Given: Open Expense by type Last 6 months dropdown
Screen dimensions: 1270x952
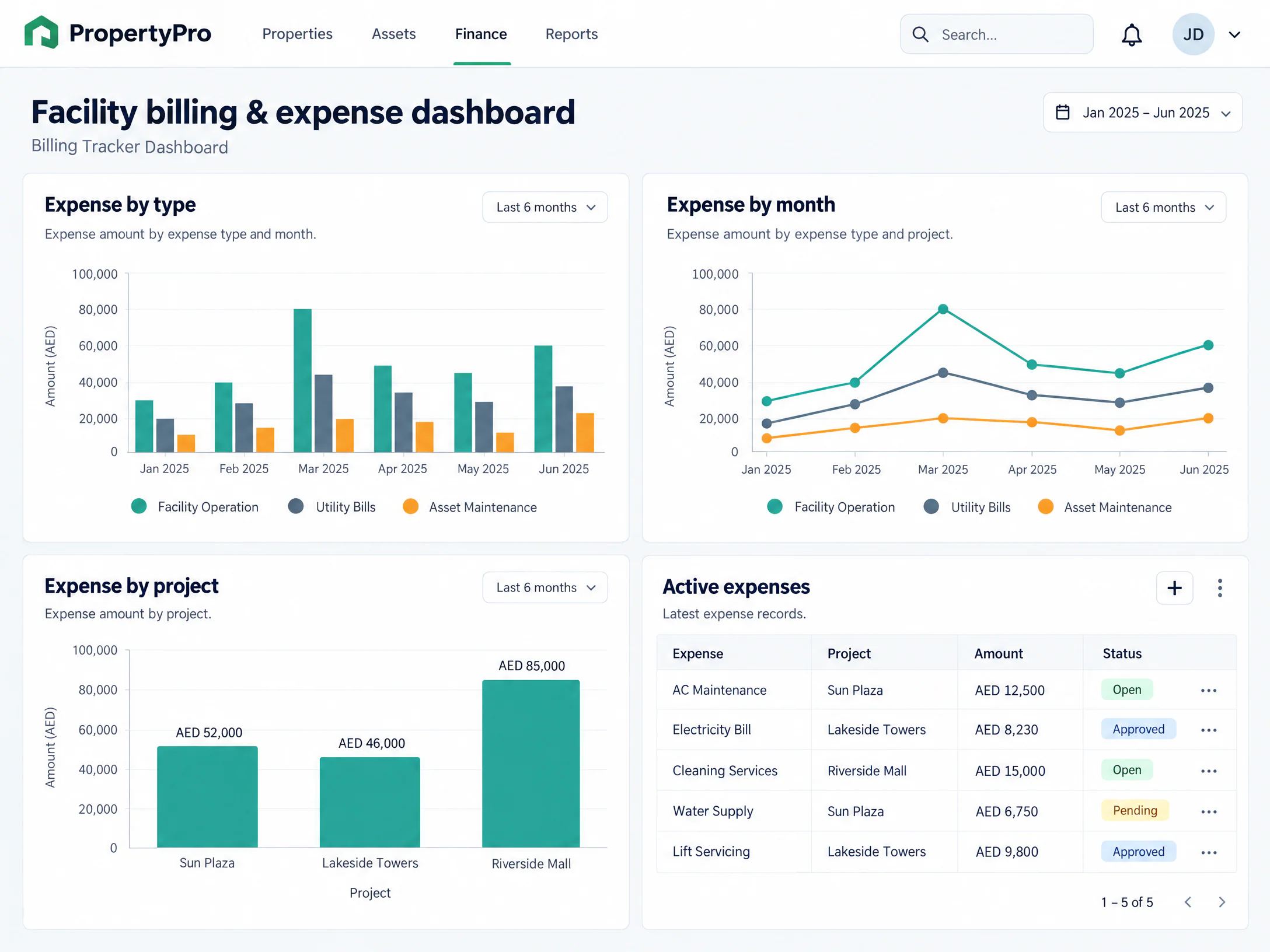Looking at the screenshot, I should click(x=545, y=207).
